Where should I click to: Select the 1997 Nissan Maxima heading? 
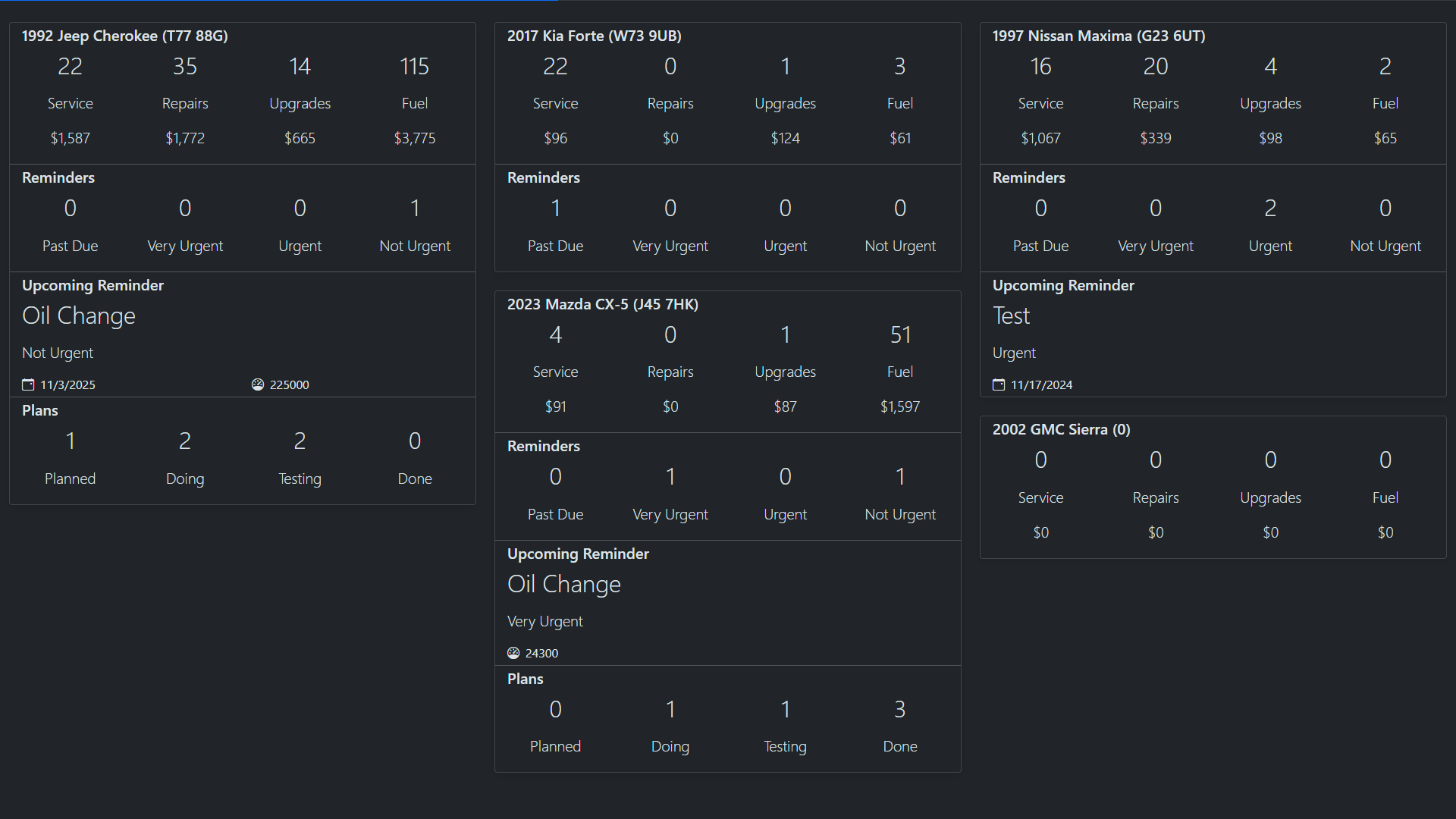tap(1098, 36)
